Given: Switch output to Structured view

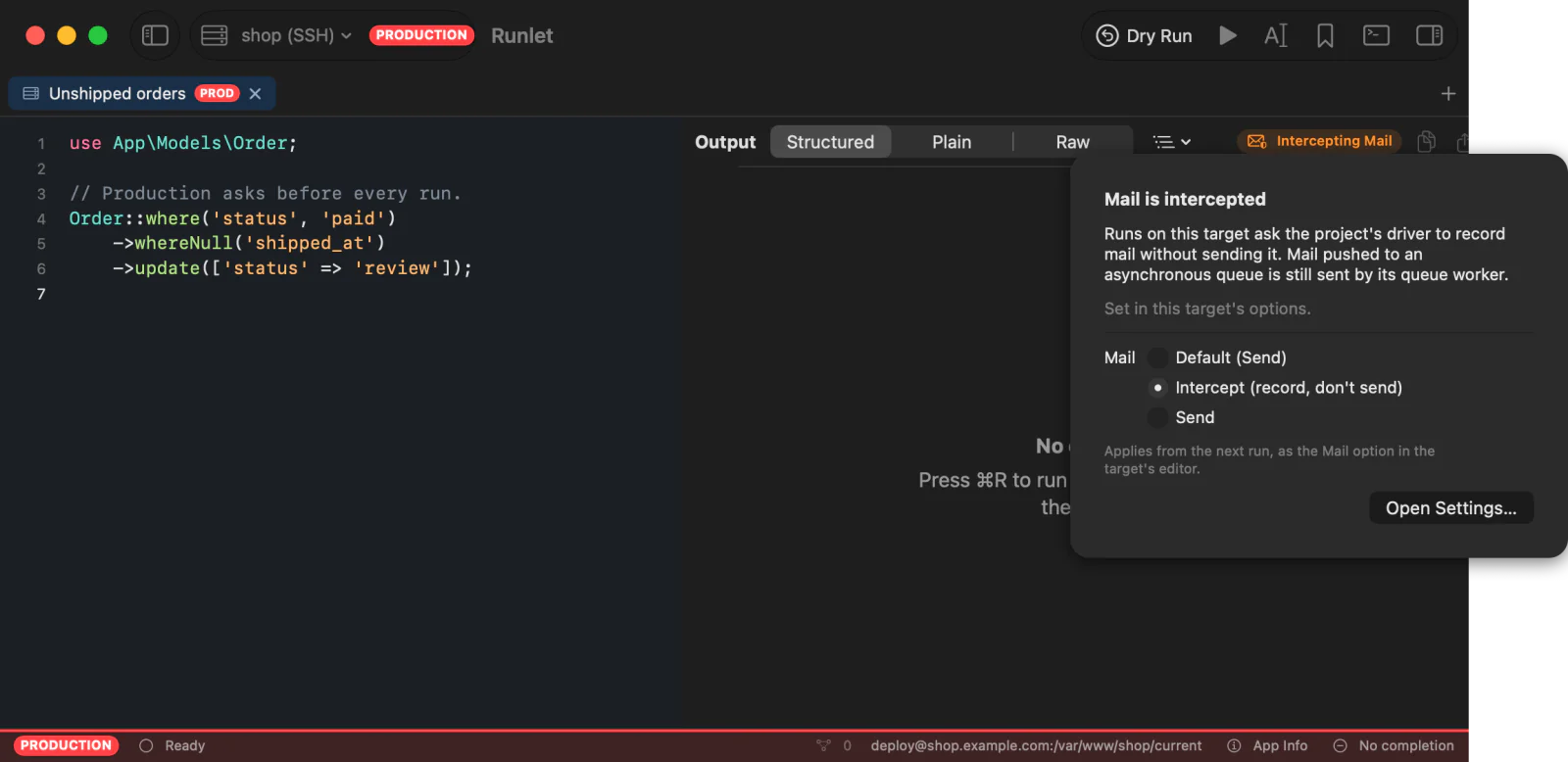Looking at the screenshot, I should pos(830,142).
